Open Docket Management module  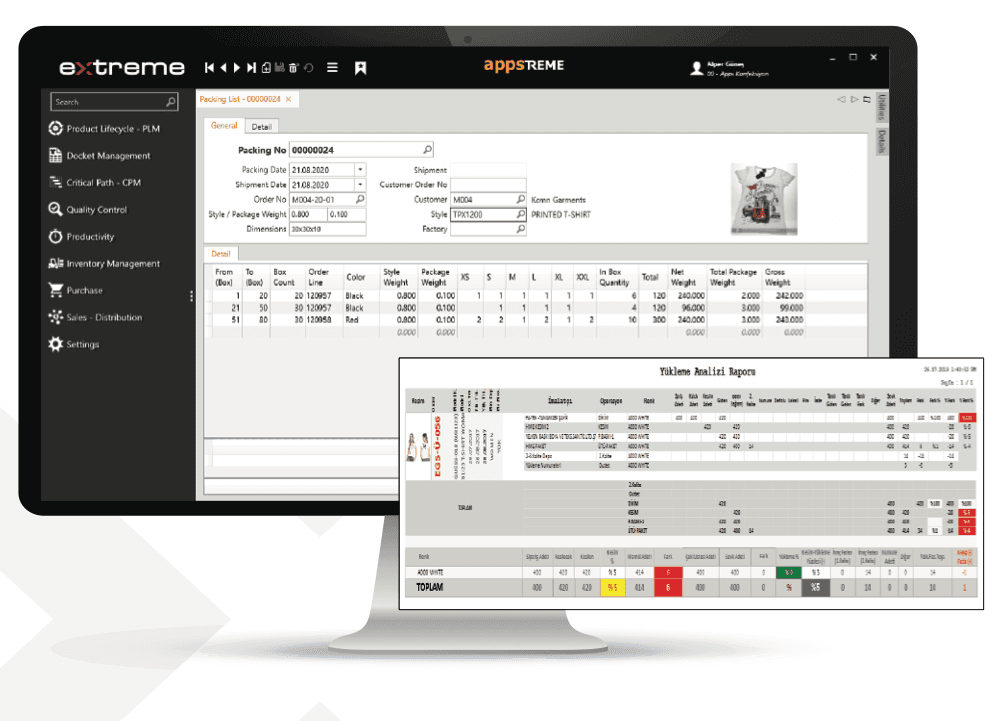click(100, 156)
